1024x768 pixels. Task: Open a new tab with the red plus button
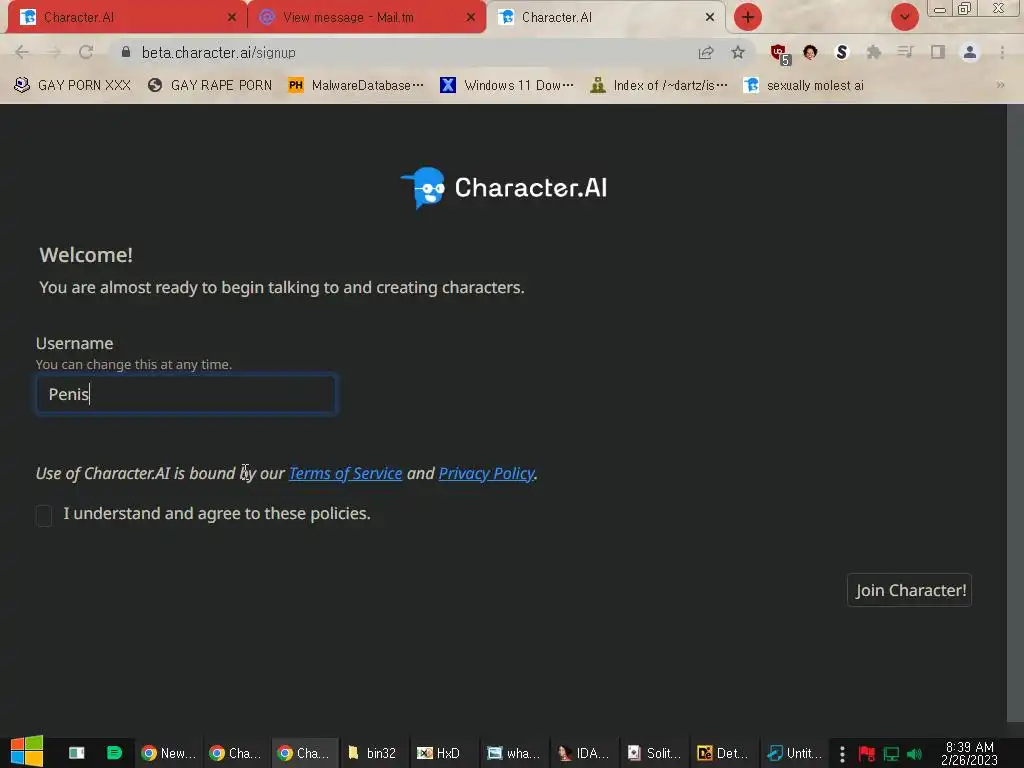(748, 17)
